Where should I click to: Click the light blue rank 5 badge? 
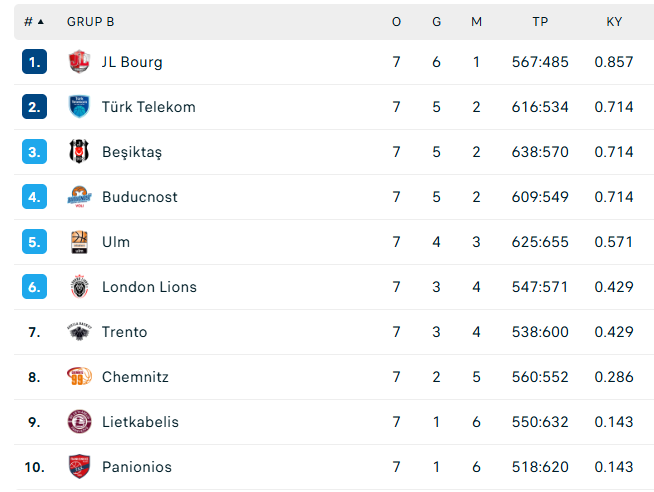(34, 242)
